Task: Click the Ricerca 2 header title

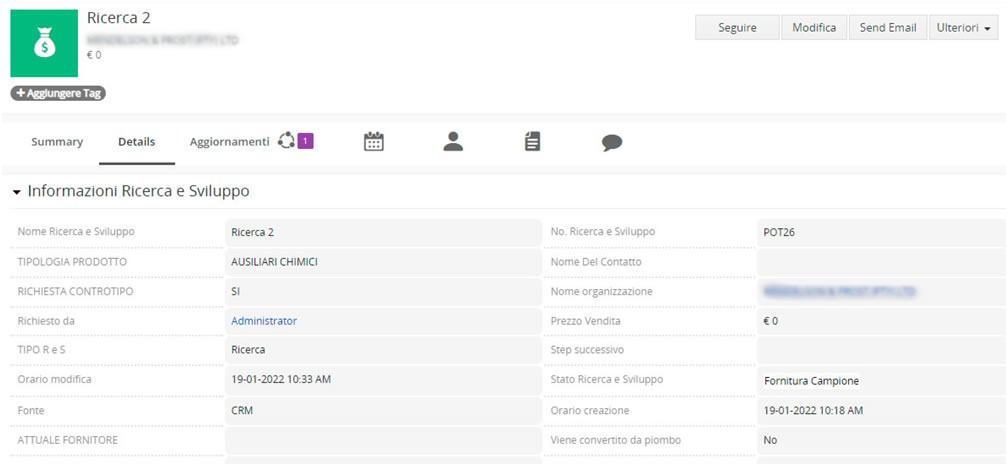Action: [118, 18]
